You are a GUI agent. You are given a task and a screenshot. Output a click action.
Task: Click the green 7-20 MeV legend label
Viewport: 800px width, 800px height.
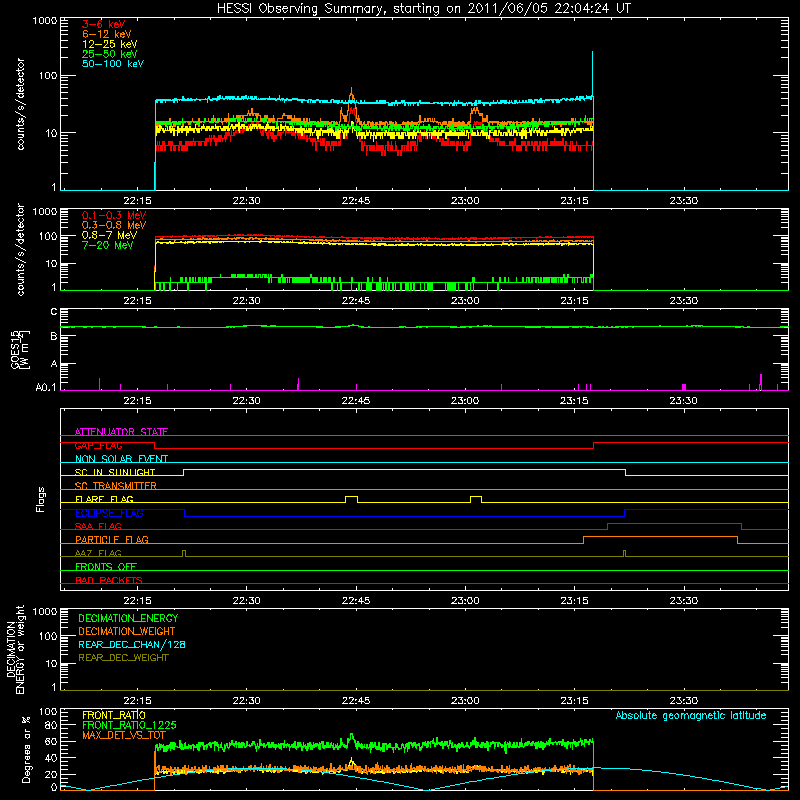point(108,245)
